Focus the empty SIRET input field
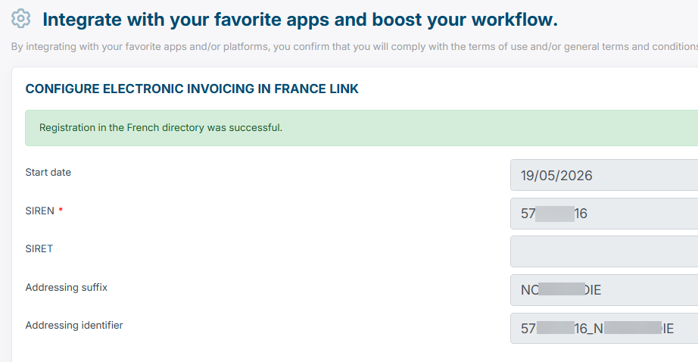Viewport: 698px width, 362px height. pyautogui.click(x=604, y=252)
